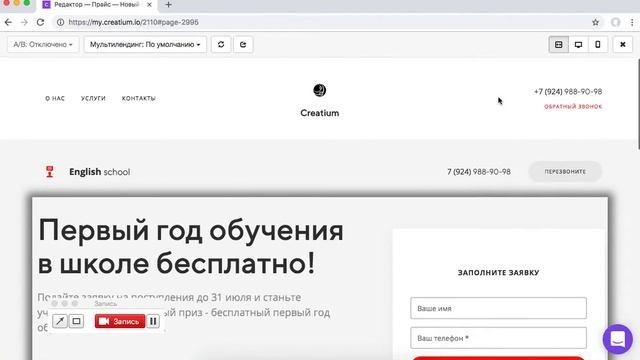The height and width of the screenshot is (360, 640).
Task: Click the English school title text
Action: point(100,172)
